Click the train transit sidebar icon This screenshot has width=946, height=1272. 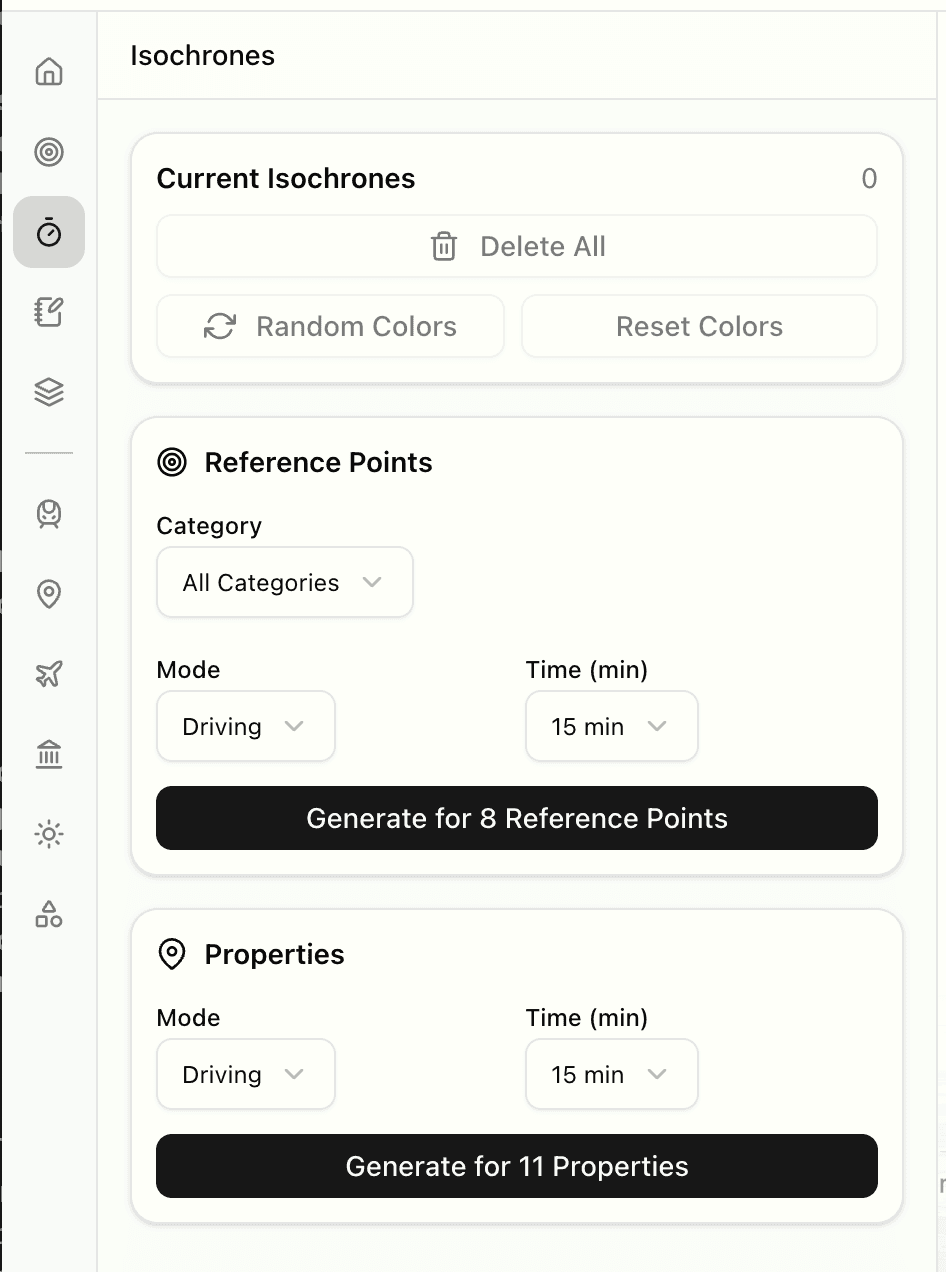point(48,514)
